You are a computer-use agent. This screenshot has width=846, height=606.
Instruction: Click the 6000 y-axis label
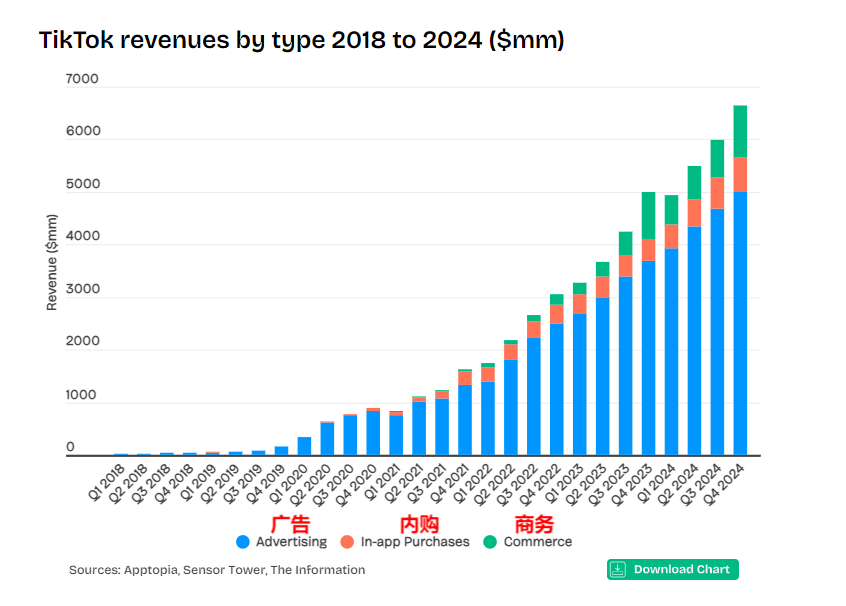83,131
